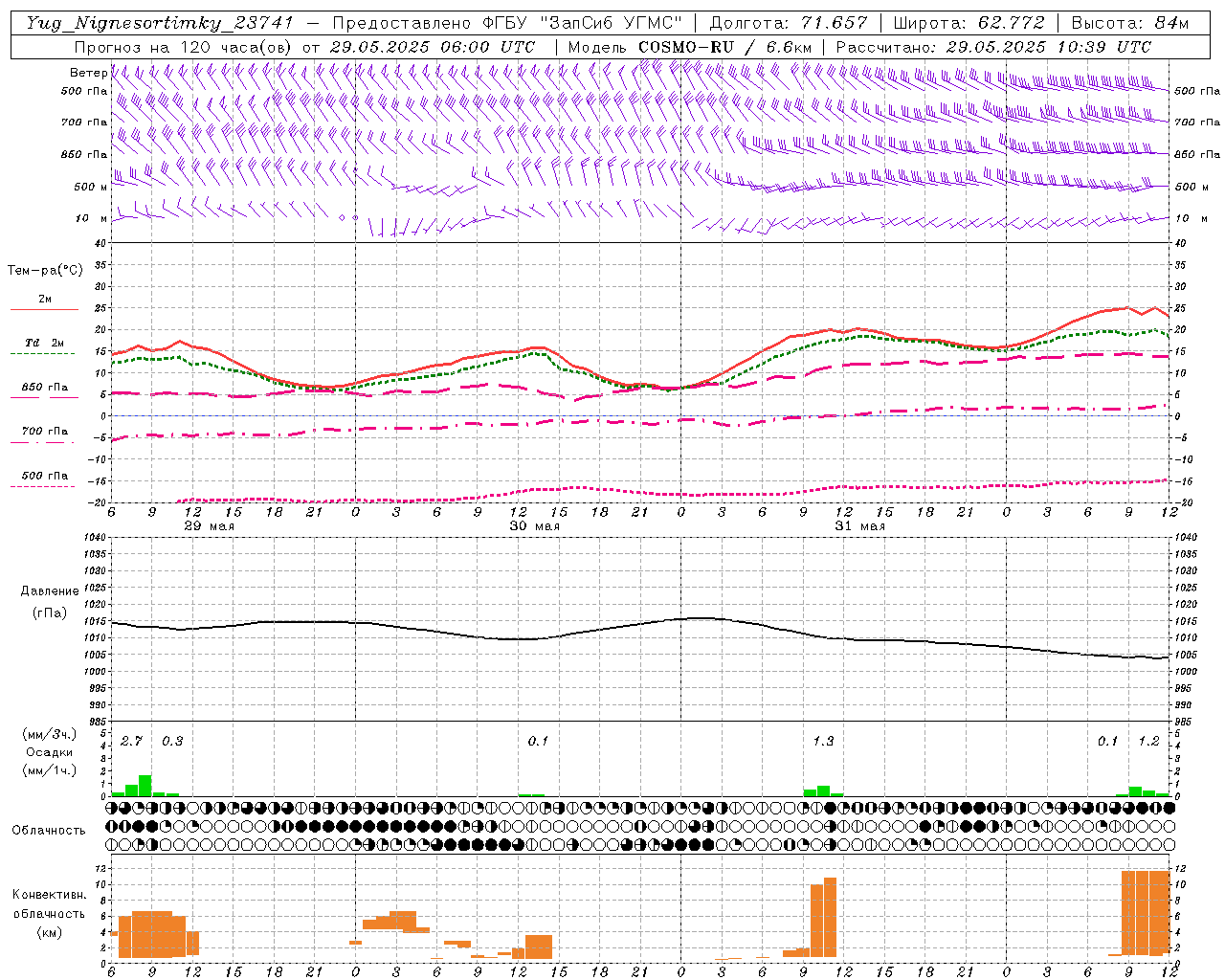Viewport: 1225px width, 980px height.
Task: Click the 2.7 precipitation amount value
Action: point(131,742)
